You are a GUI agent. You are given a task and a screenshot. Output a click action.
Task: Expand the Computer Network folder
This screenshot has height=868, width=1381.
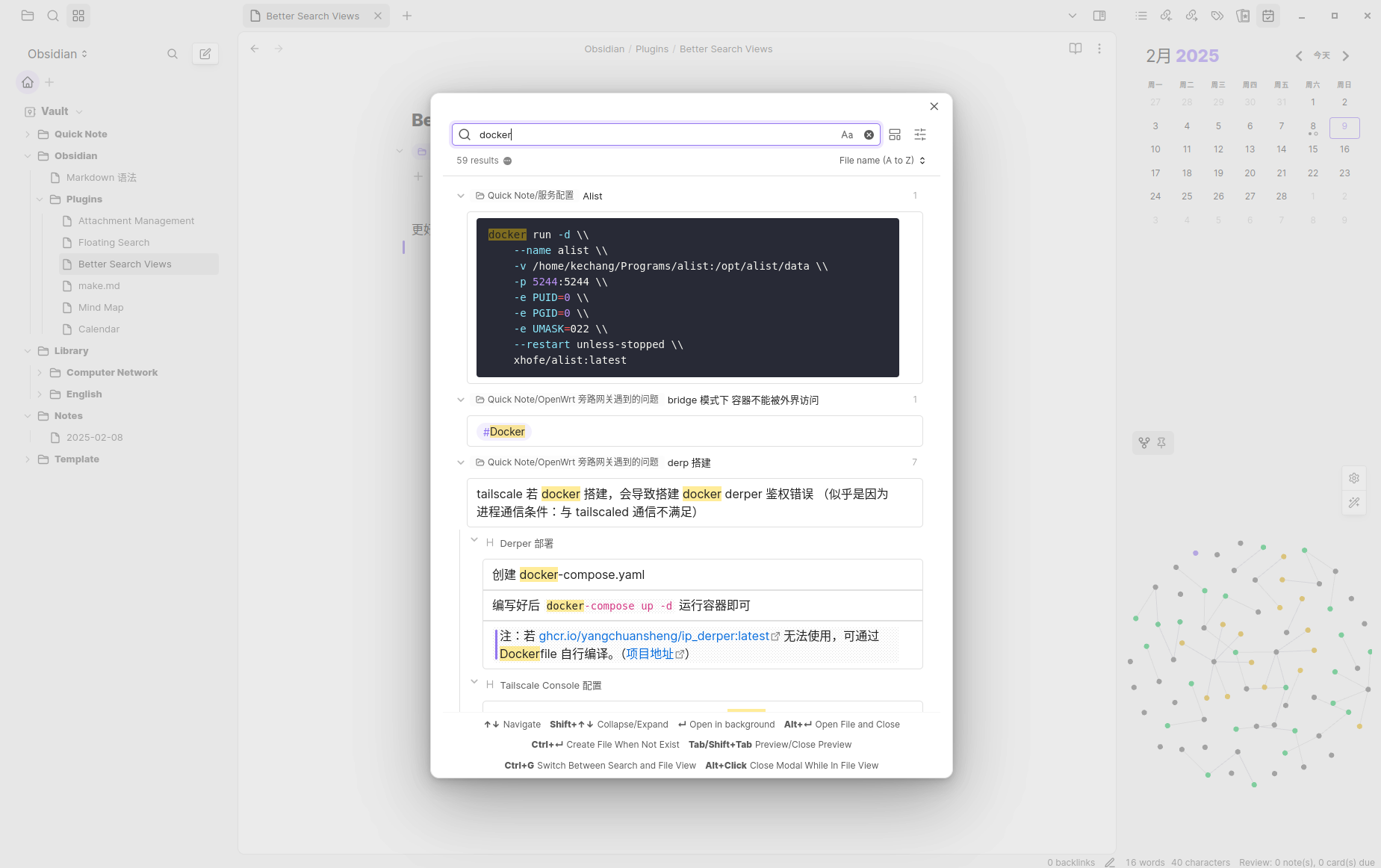40,373
